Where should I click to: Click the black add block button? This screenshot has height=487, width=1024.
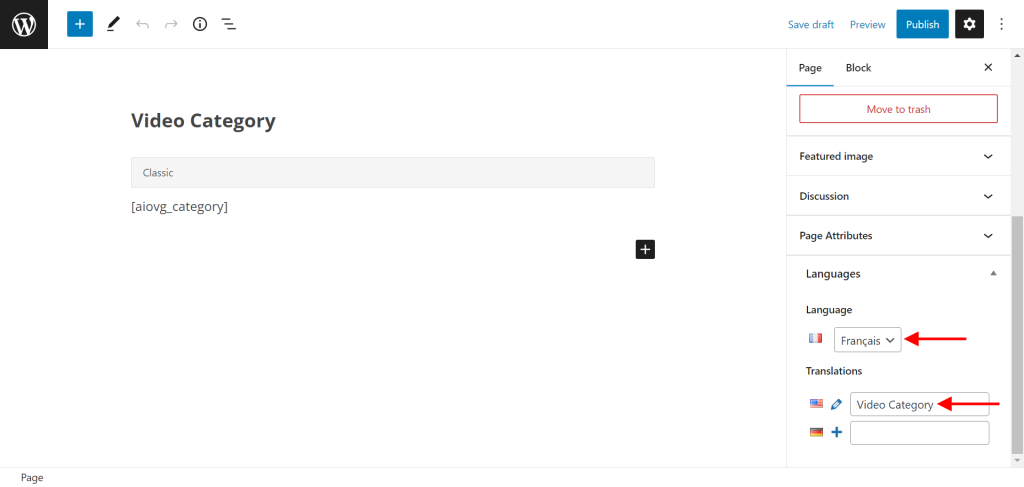pos(645,249)
